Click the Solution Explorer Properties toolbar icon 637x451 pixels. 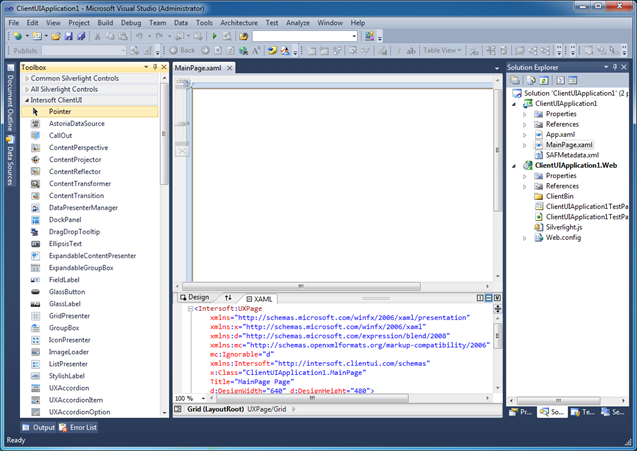pos(515,80)
